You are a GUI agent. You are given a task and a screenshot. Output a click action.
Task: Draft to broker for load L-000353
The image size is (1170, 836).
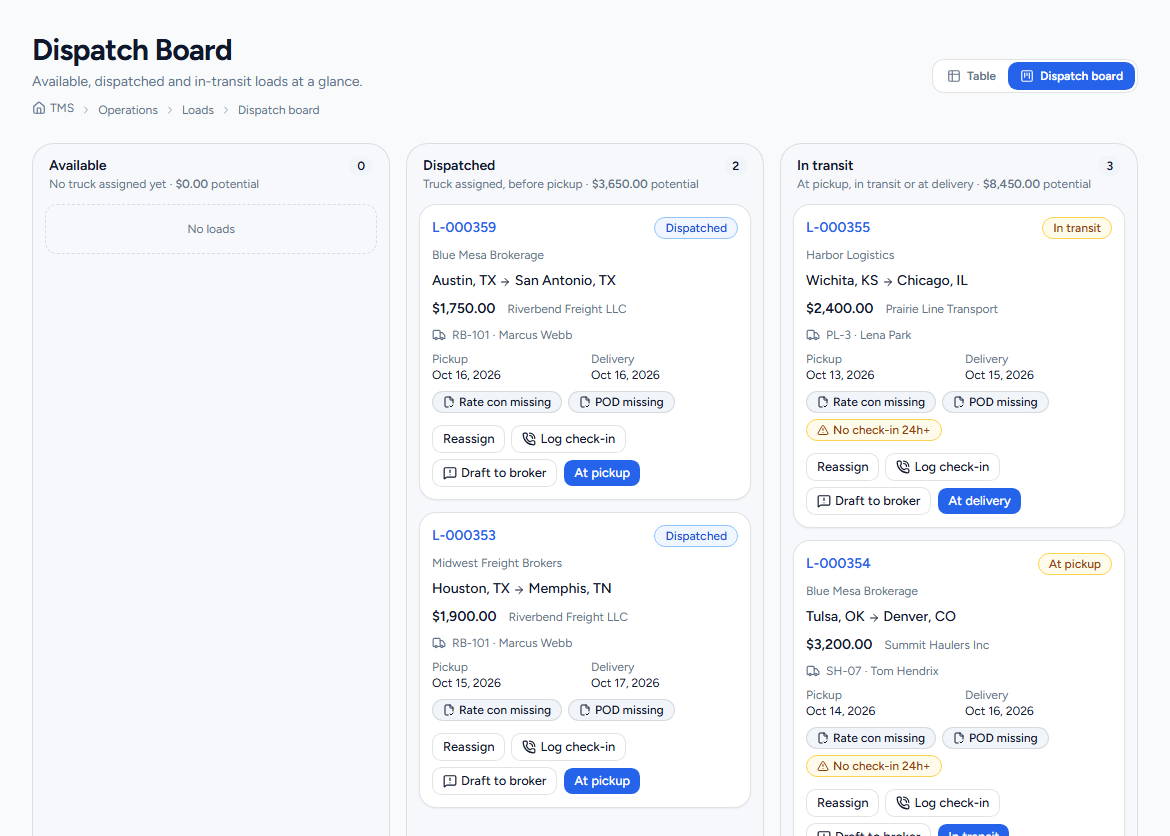point(495,781)
